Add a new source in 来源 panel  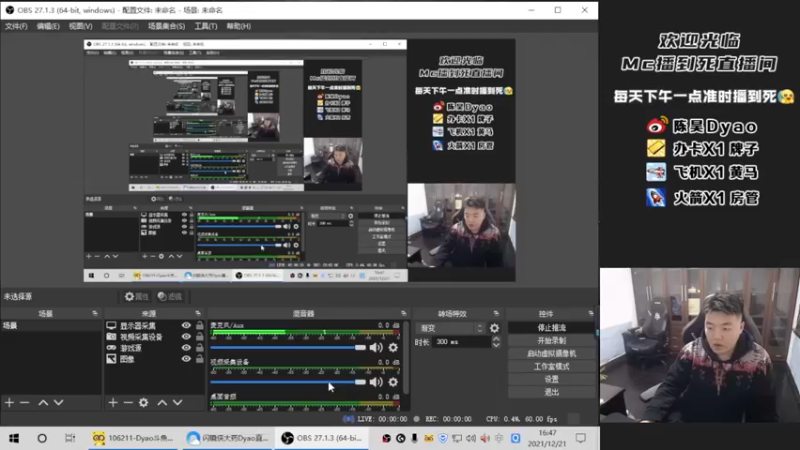[113, 403]
